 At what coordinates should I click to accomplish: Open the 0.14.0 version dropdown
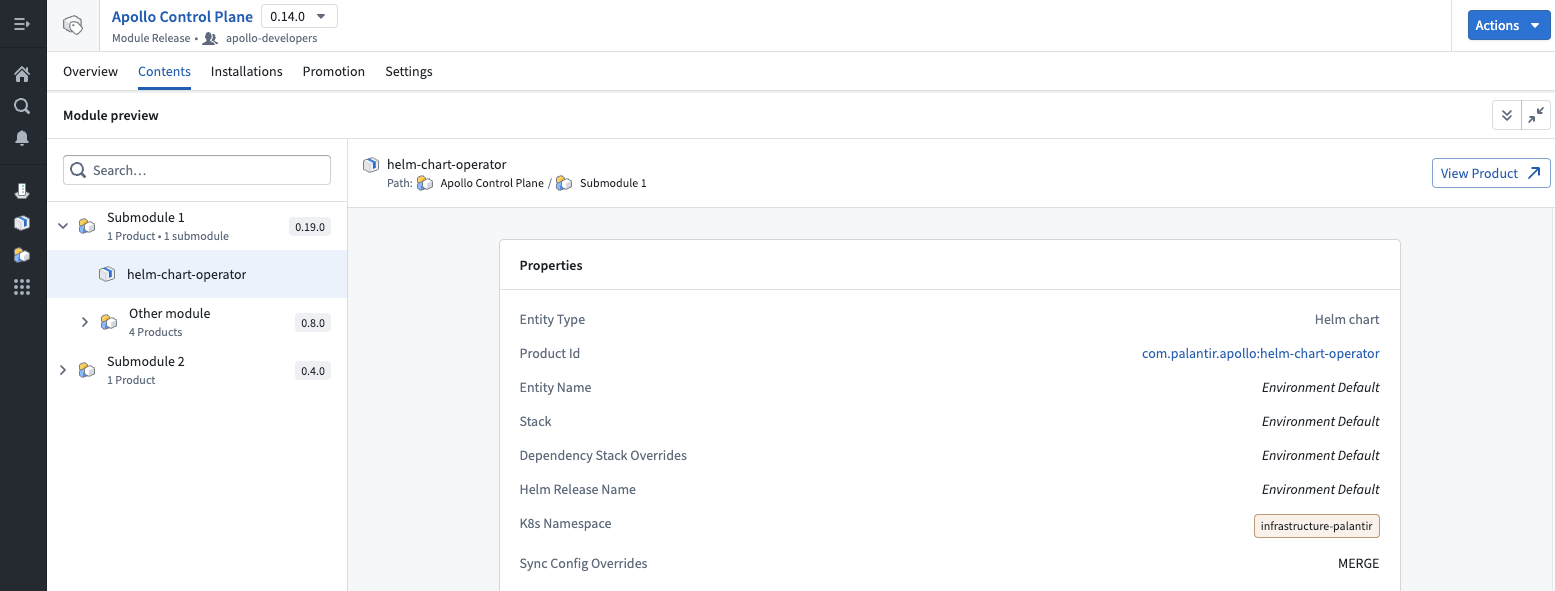(299, 16)
